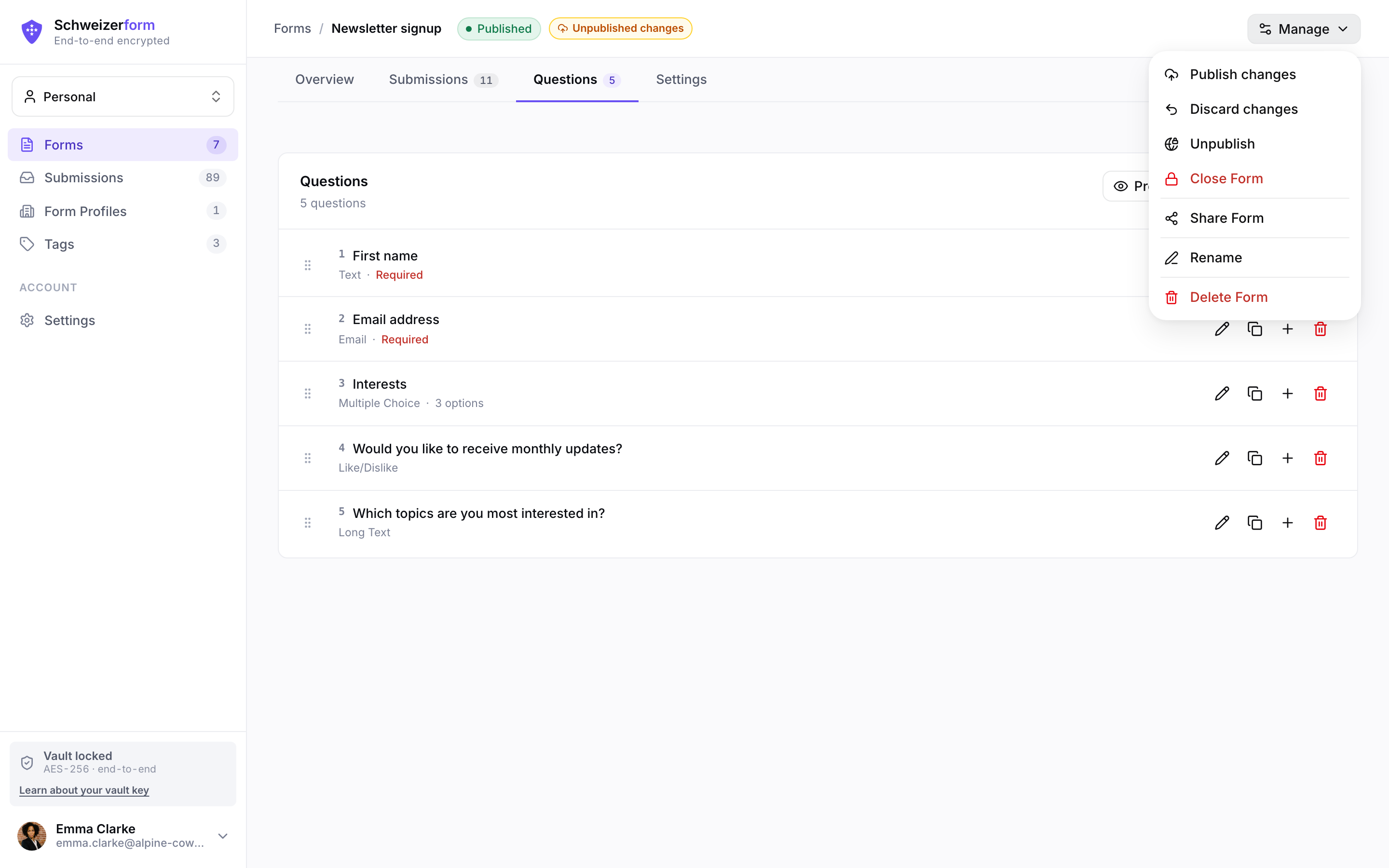Open Tags in the sidebar
The height and width of the screenshot is (868, 1389).
[x=123, y=244]
